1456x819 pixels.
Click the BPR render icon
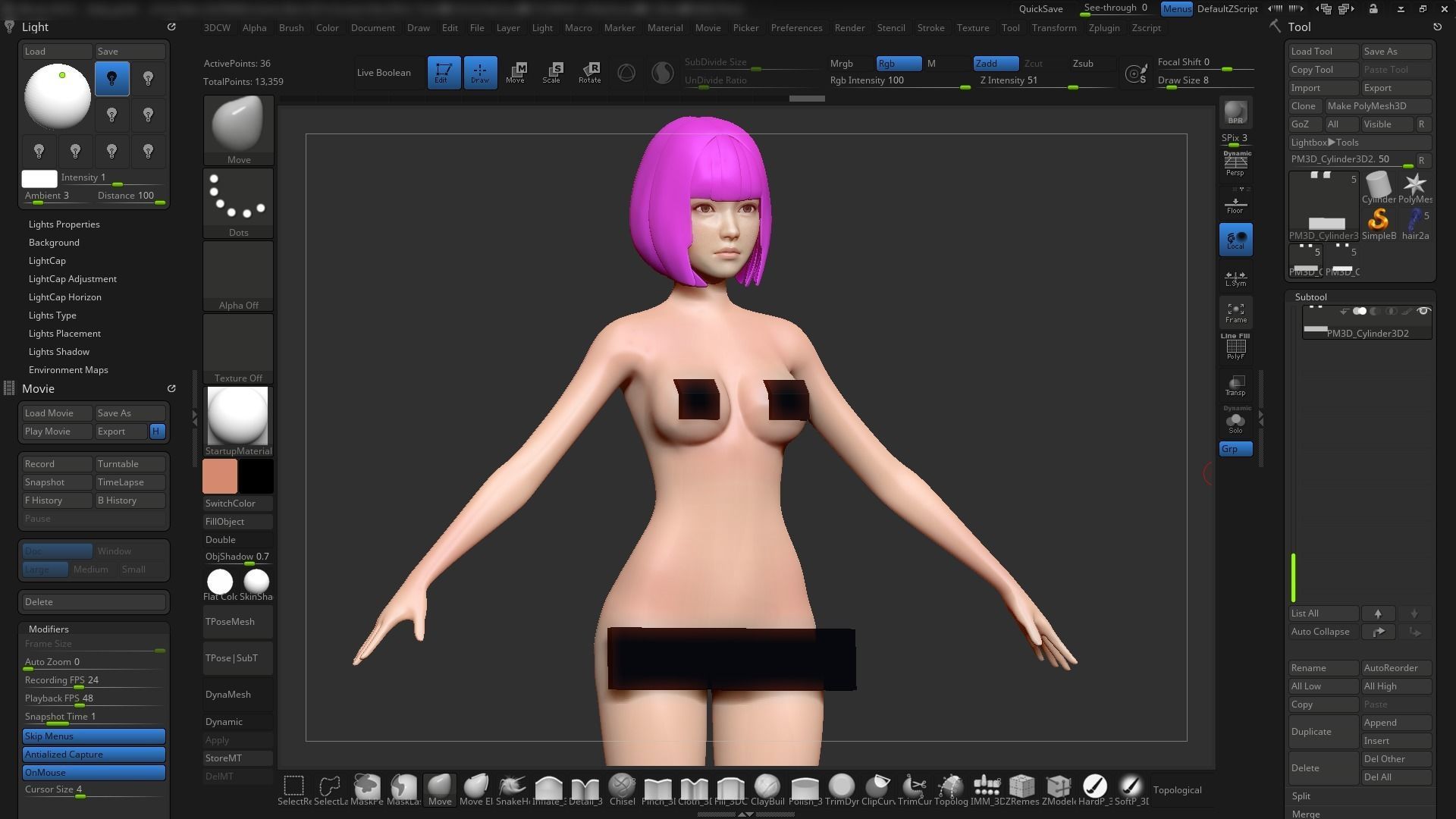(1235, 113)
